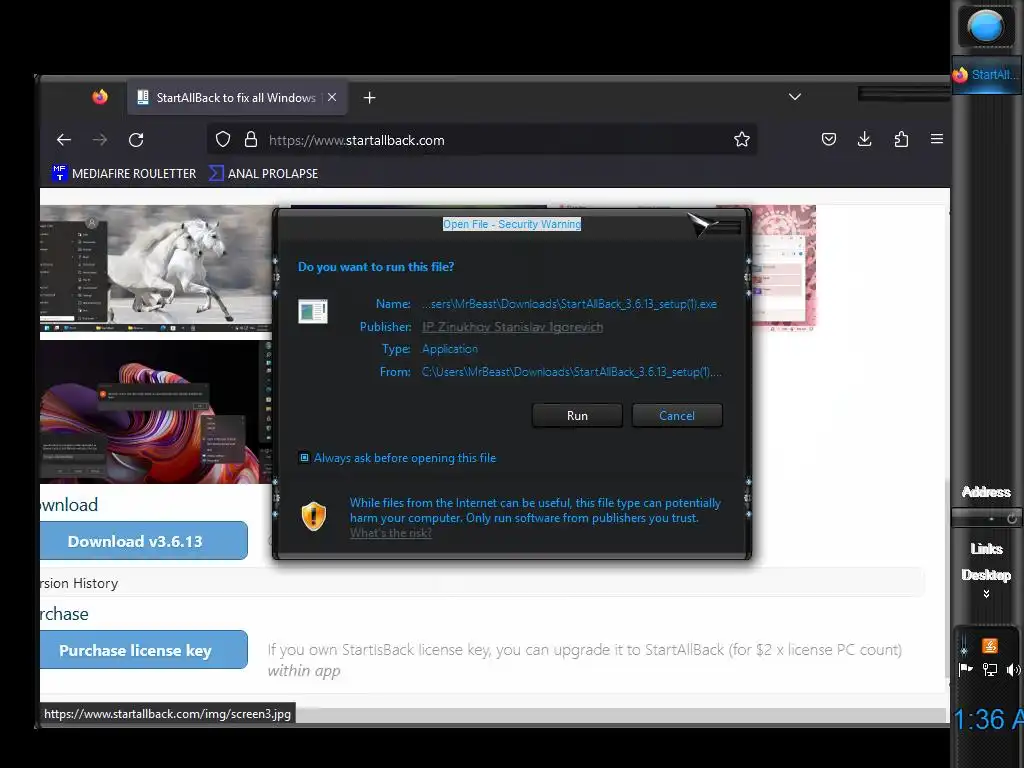Screen dimensions: 1024x768
Task: Expand the list all tabs chevron
Action: click(794, 97)
